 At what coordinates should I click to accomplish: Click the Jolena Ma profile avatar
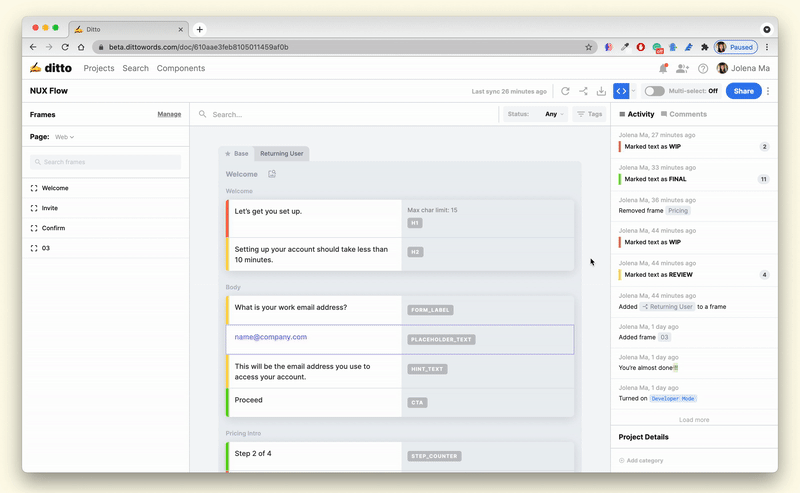point(722,68)
